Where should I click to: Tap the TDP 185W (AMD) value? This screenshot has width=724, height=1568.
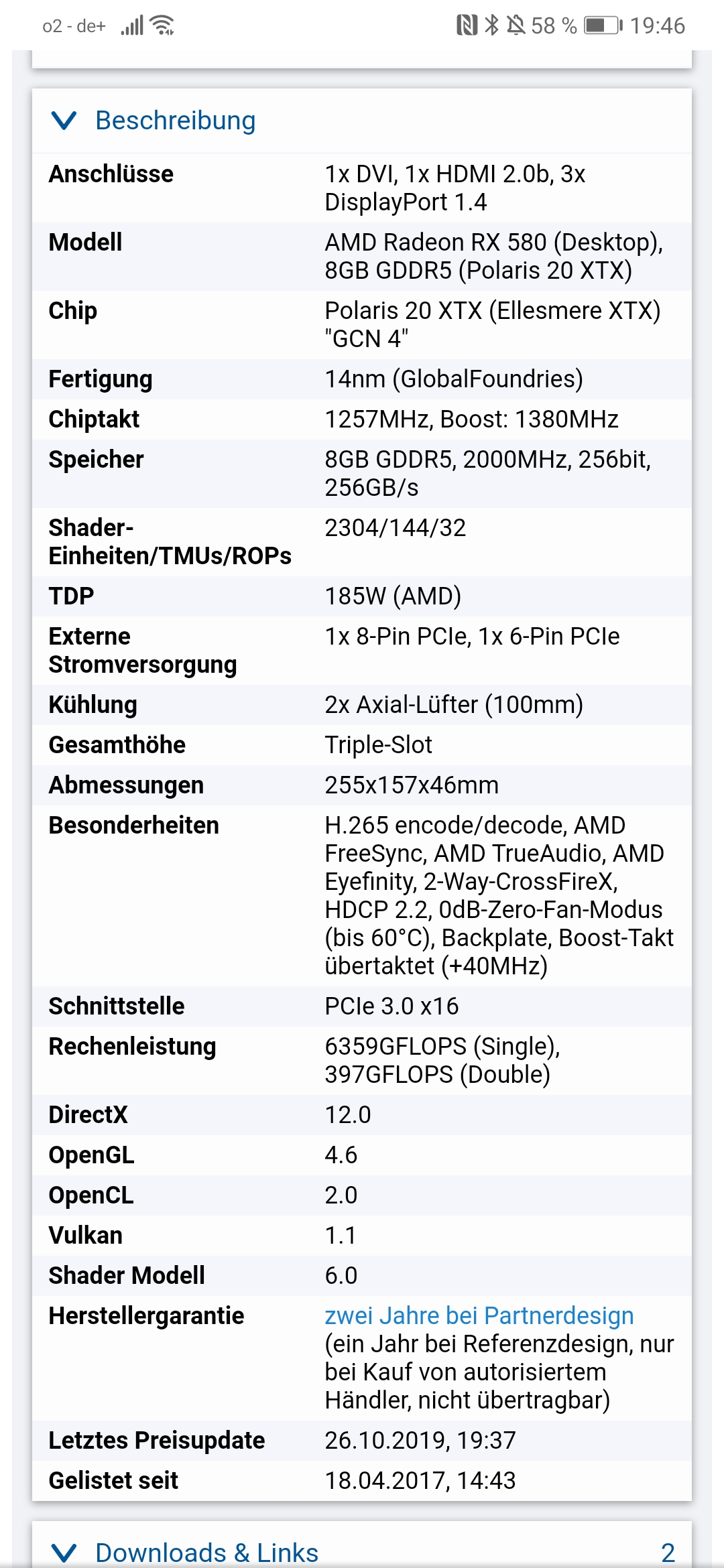393,596
